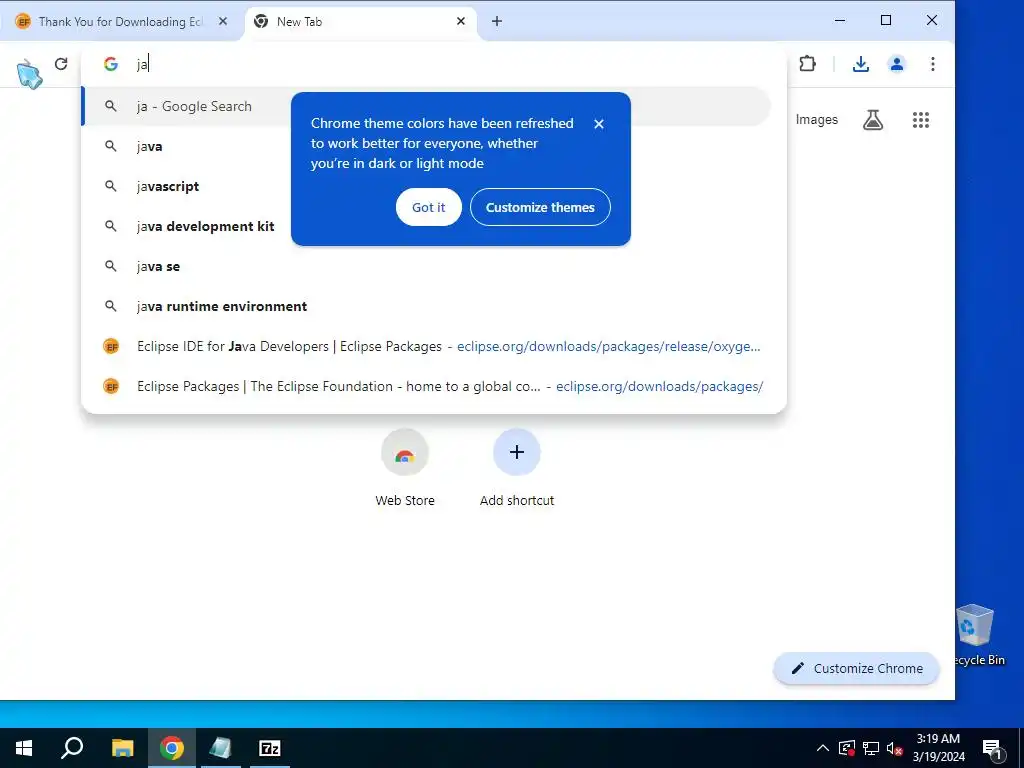Close the Thank You for Downloading tab

223,22
